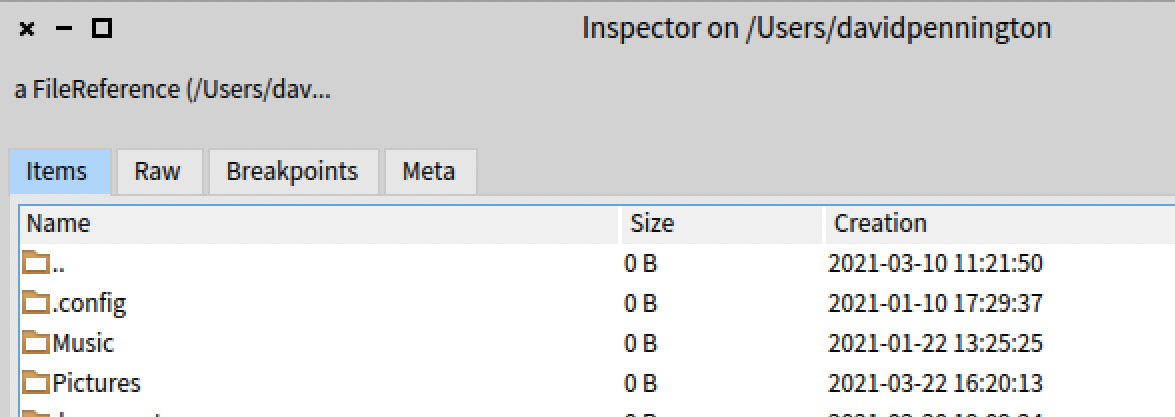Close the Inspector window

coord(27,29)
